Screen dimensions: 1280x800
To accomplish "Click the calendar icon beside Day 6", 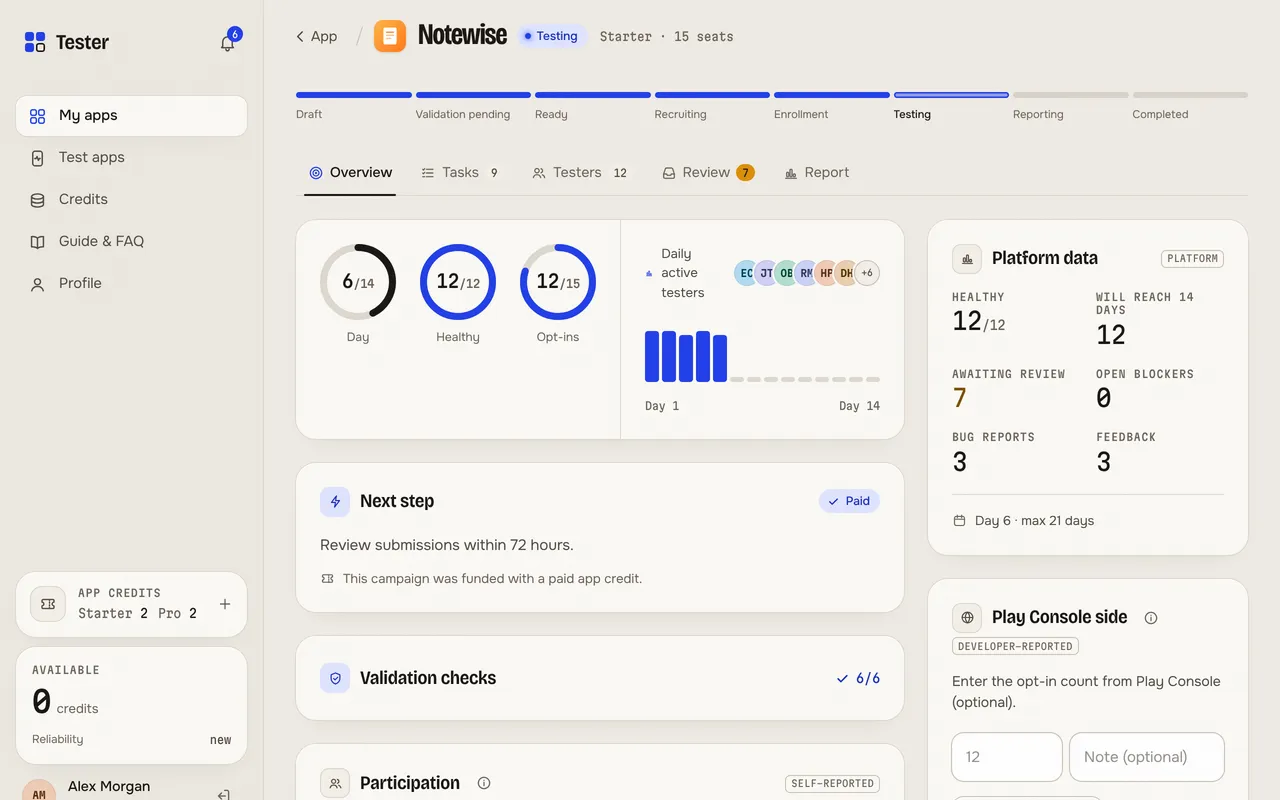I will [960, 521].
